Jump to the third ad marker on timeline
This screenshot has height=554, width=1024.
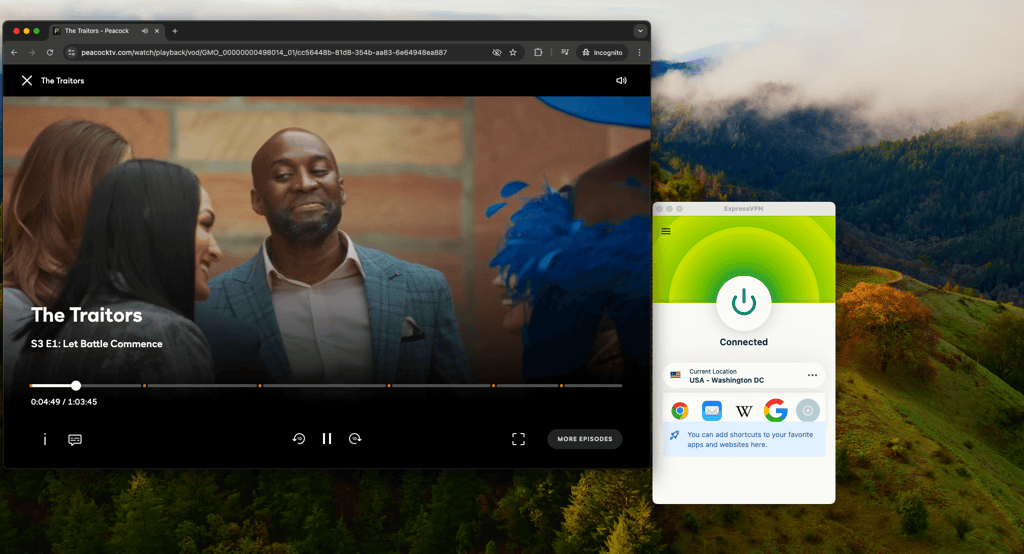tap(389, 385)
